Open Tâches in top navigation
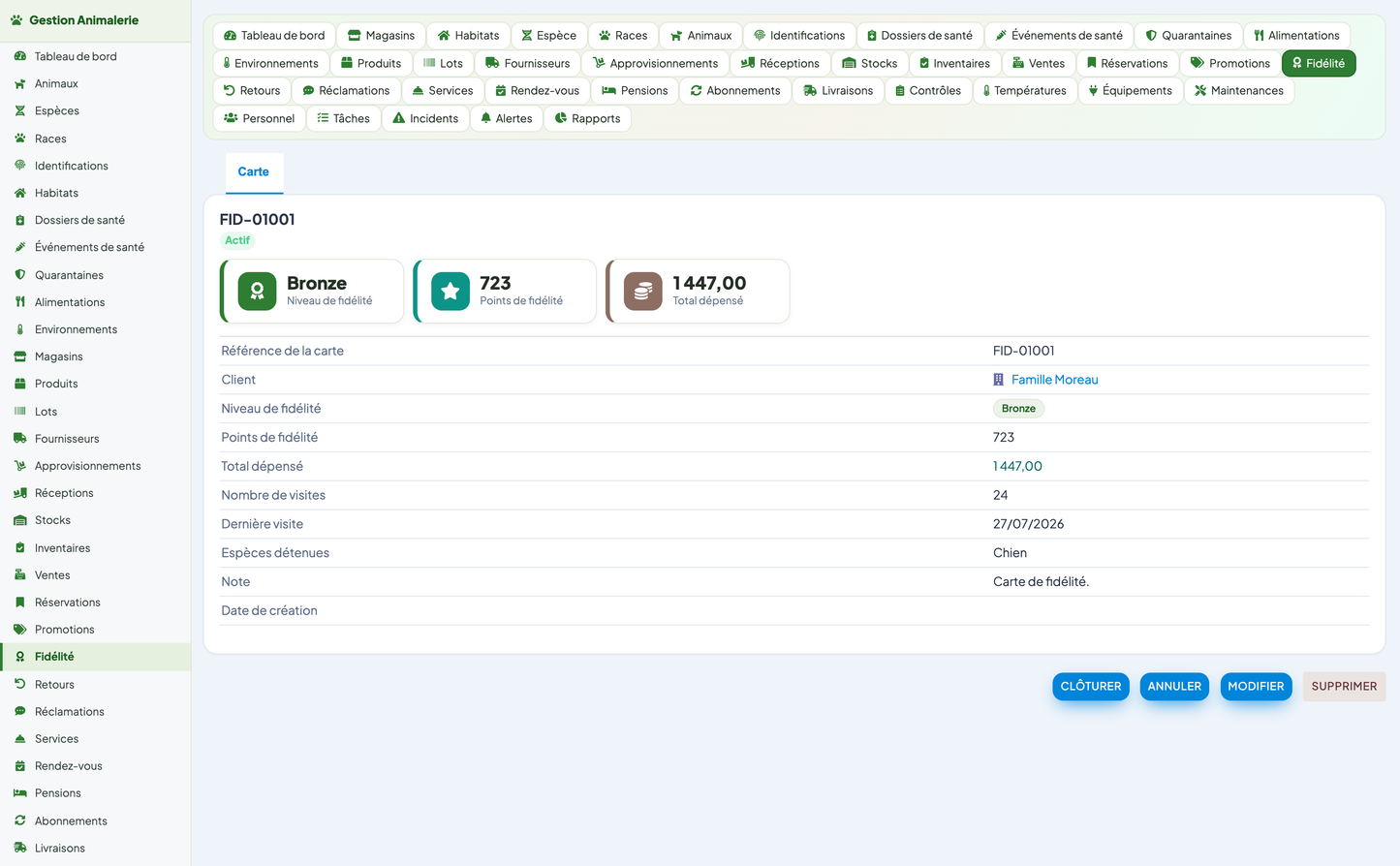Image resolution: width=1400 pixels, height=866 pixels. click(344, 118)
